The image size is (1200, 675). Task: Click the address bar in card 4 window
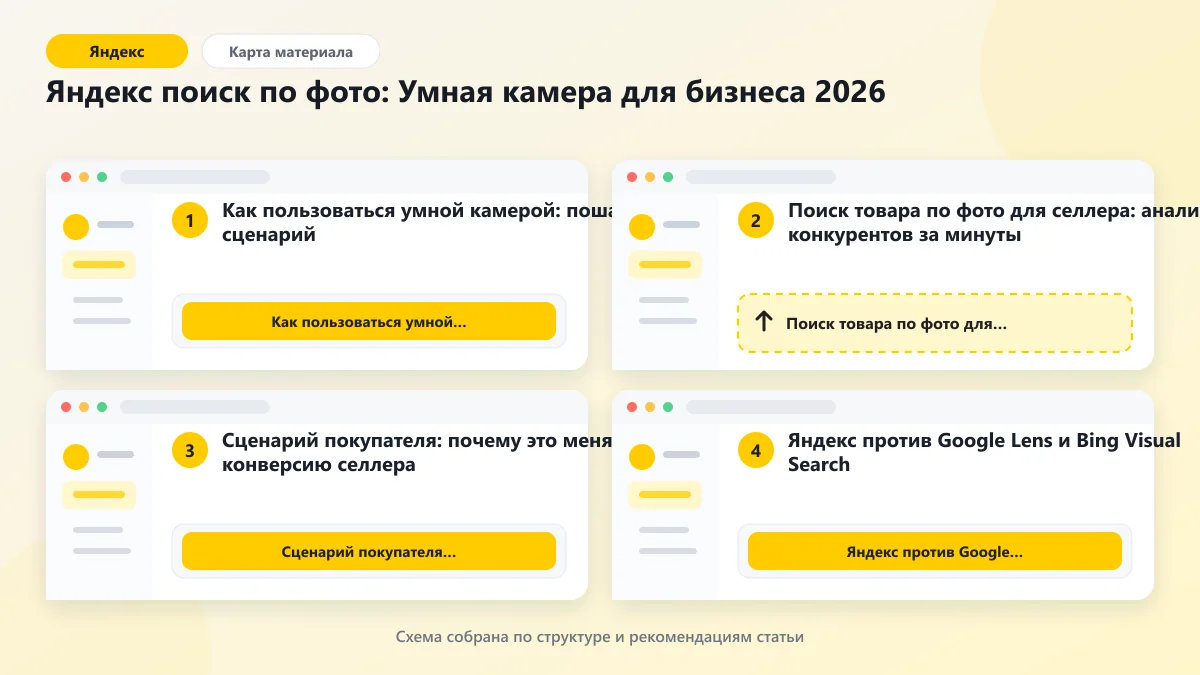click(x=761, y=407)
